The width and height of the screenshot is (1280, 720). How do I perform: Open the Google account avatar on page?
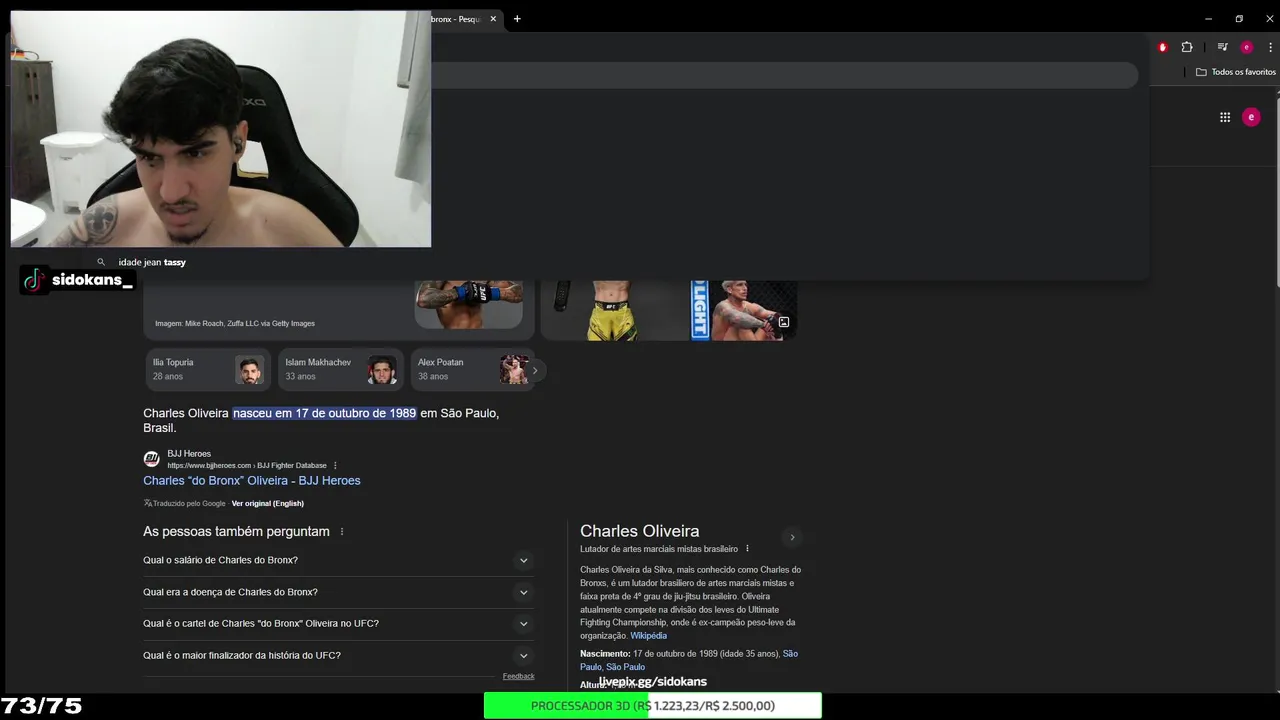tap(1251, 117)
